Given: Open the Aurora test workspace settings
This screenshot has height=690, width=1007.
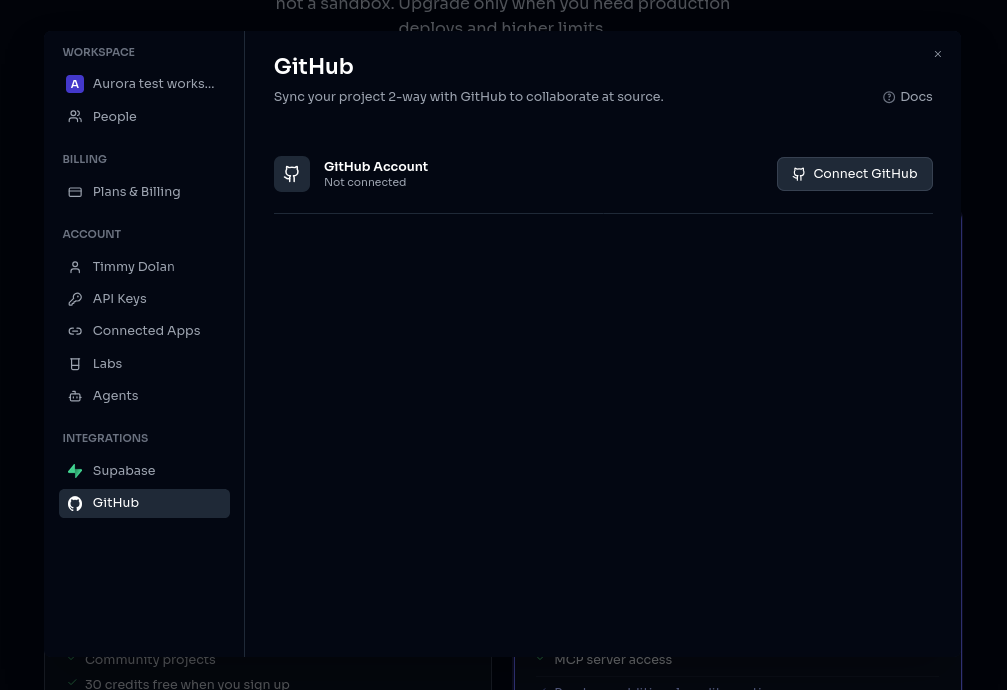Looking at the screenshot, I should [x=144, y=84].
